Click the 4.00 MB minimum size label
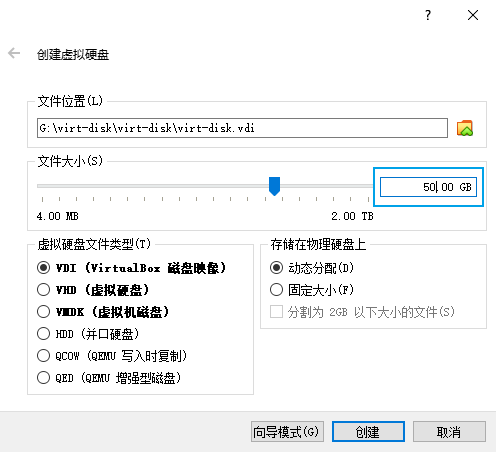 click(x=58, y=216)
